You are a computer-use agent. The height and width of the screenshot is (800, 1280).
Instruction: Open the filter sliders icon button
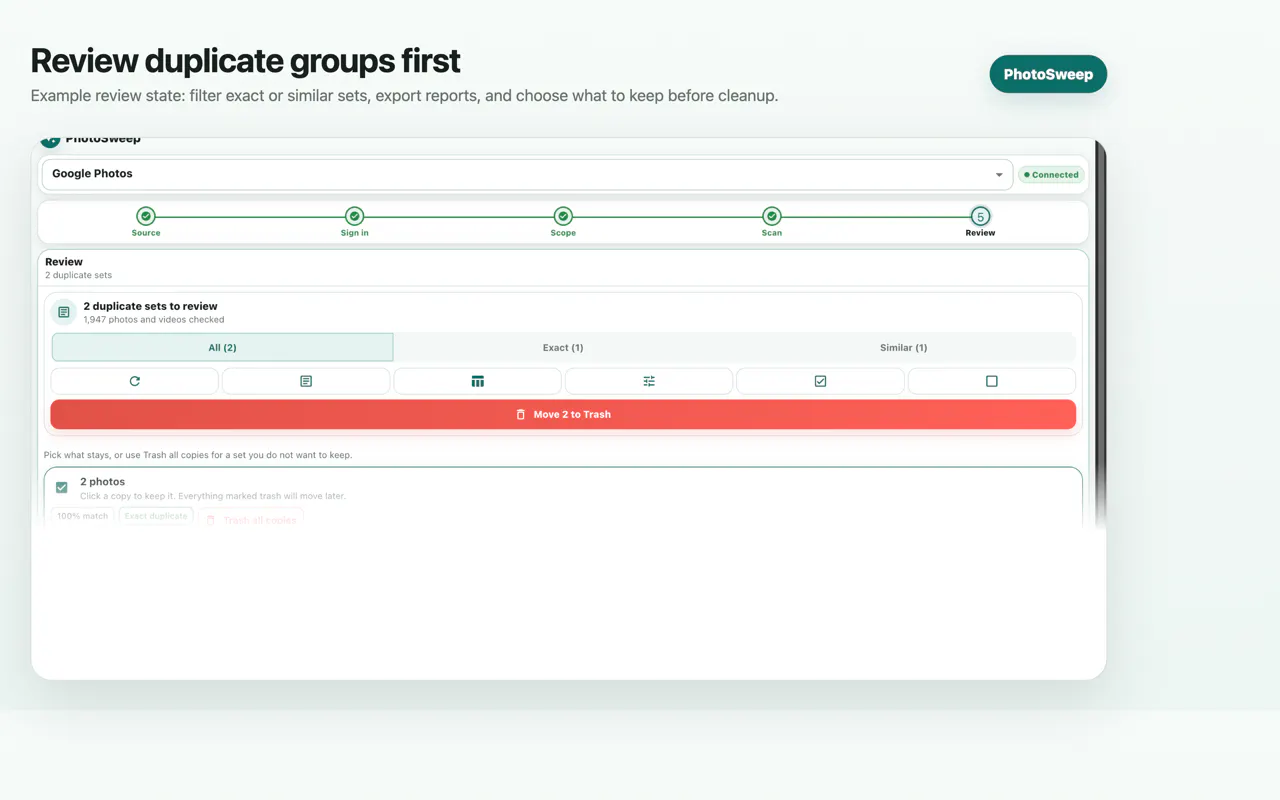[x=649, y=381]
